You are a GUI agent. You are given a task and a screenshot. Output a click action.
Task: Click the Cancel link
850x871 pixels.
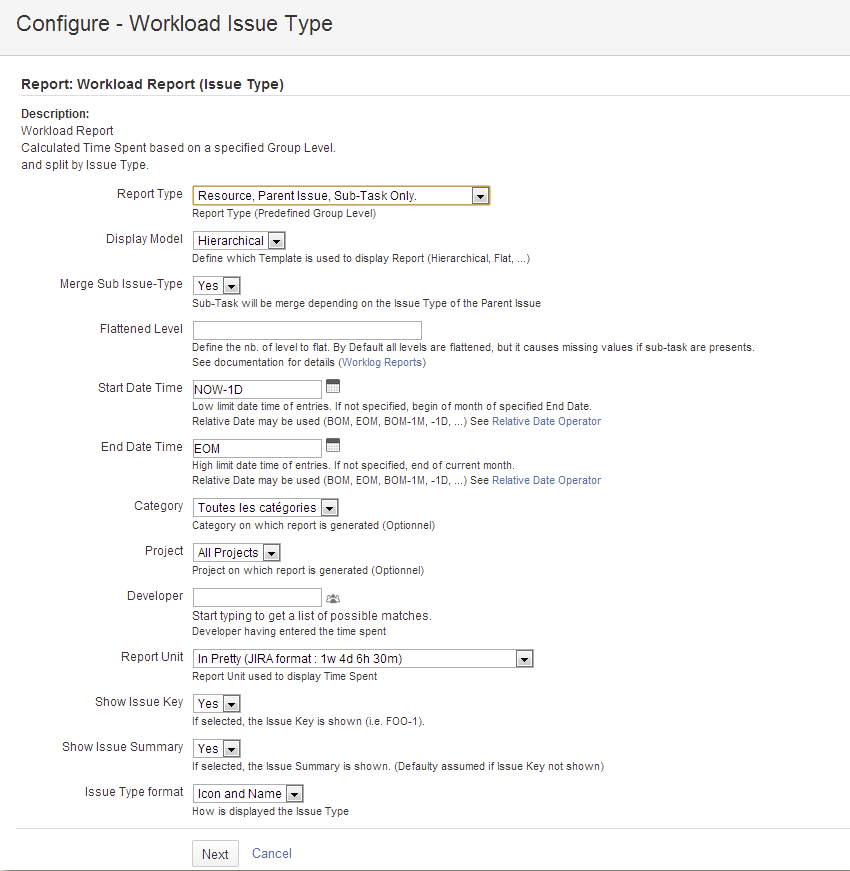(x=272, y=853)
